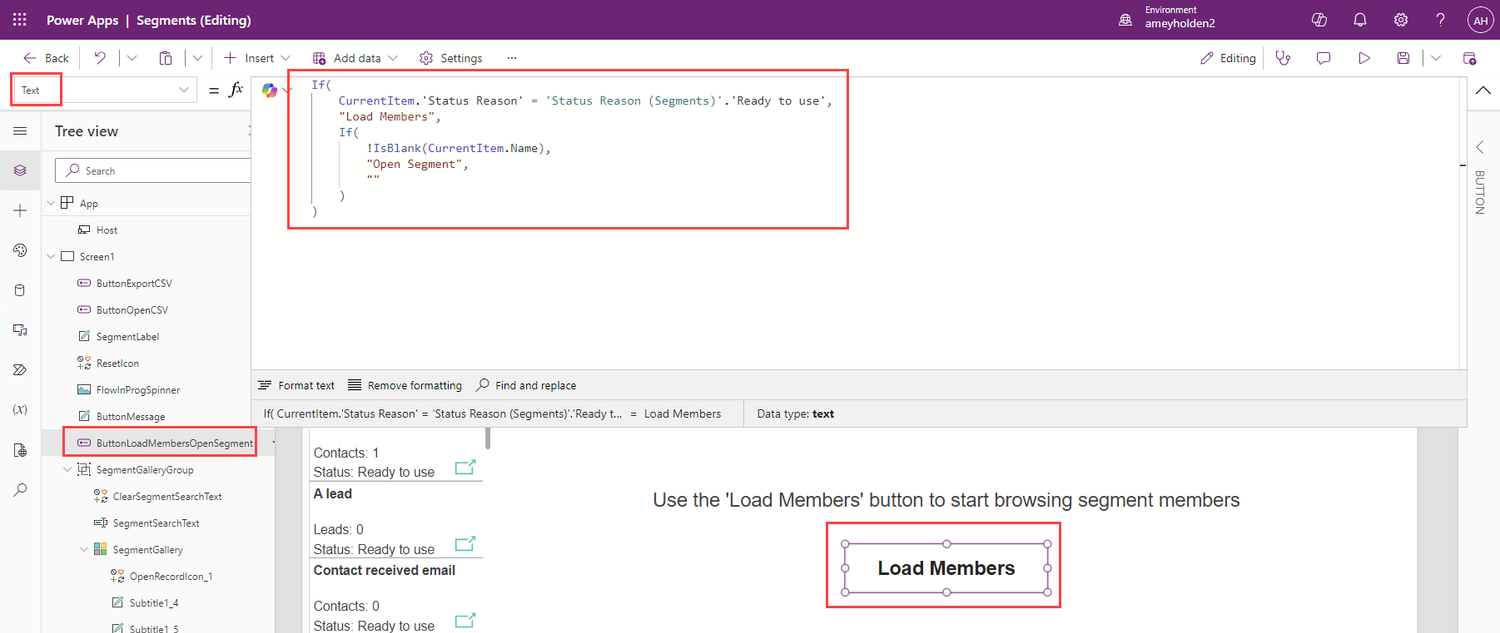The image size is (1500, 633).
Task: Open Find and replace in the formula bar
Action: pyautogui.click(x=526, y=385)
